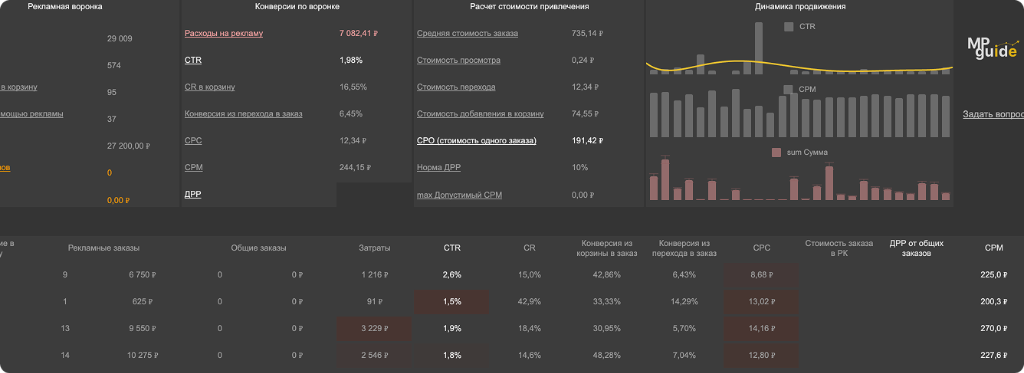Click the 7 082,41 ₽ ad spend value
The image size is (1024, 373).
(358, 33)
